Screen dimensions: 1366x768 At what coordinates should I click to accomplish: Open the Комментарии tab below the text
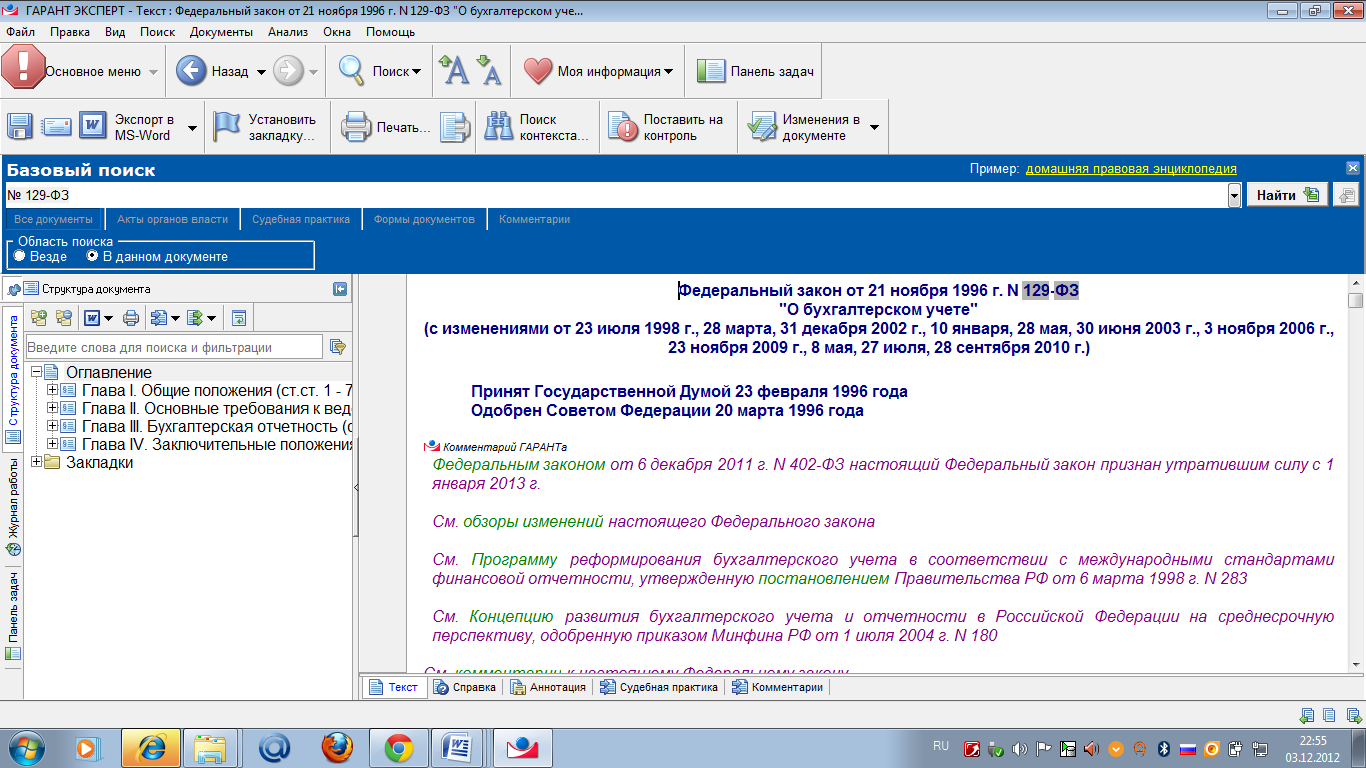pyautogui.click(x=778, y=687)
